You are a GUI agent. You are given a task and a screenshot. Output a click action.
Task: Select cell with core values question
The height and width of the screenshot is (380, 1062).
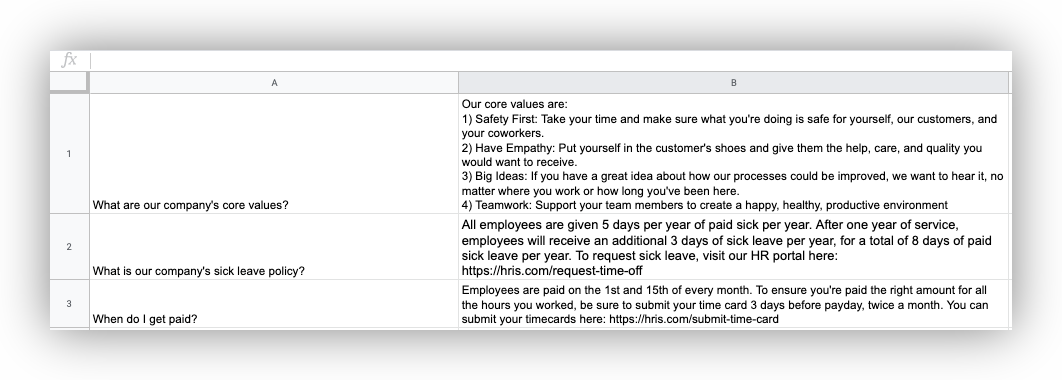[x=274, y=154]
